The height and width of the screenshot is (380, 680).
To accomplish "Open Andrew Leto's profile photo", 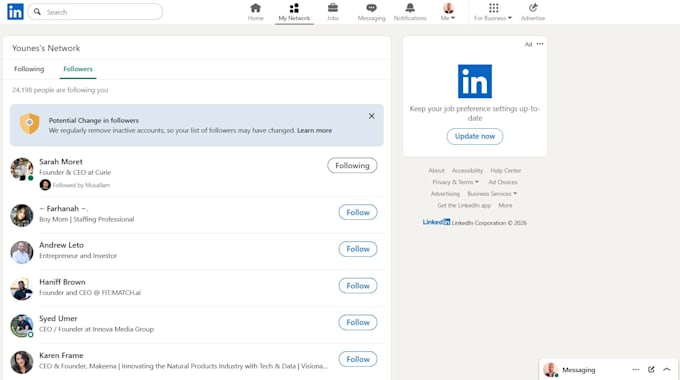I will pos(22,252).
